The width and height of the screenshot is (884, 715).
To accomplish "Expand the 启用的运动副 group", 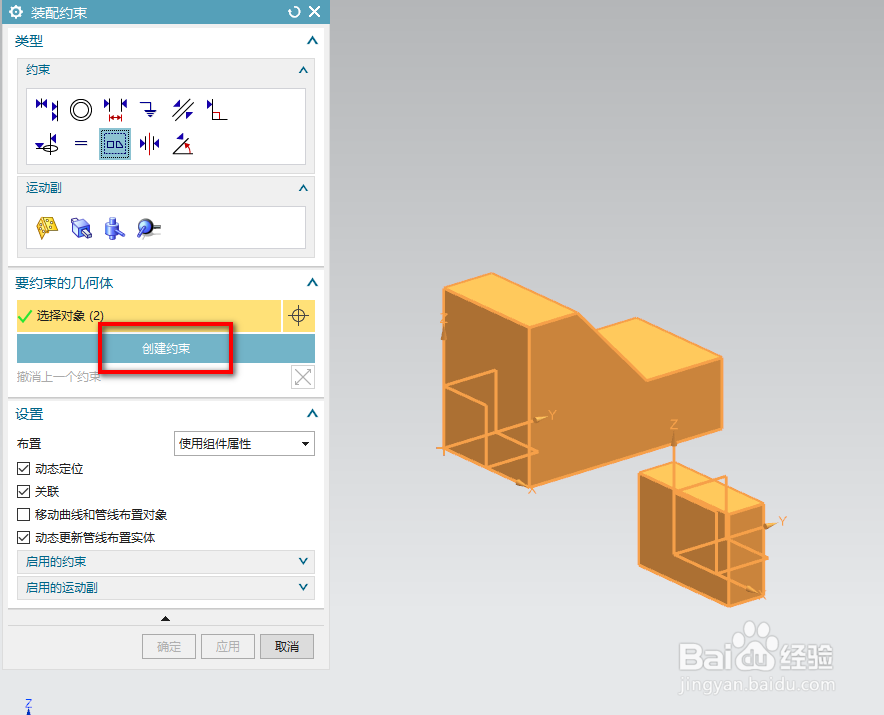I will 166,588.
